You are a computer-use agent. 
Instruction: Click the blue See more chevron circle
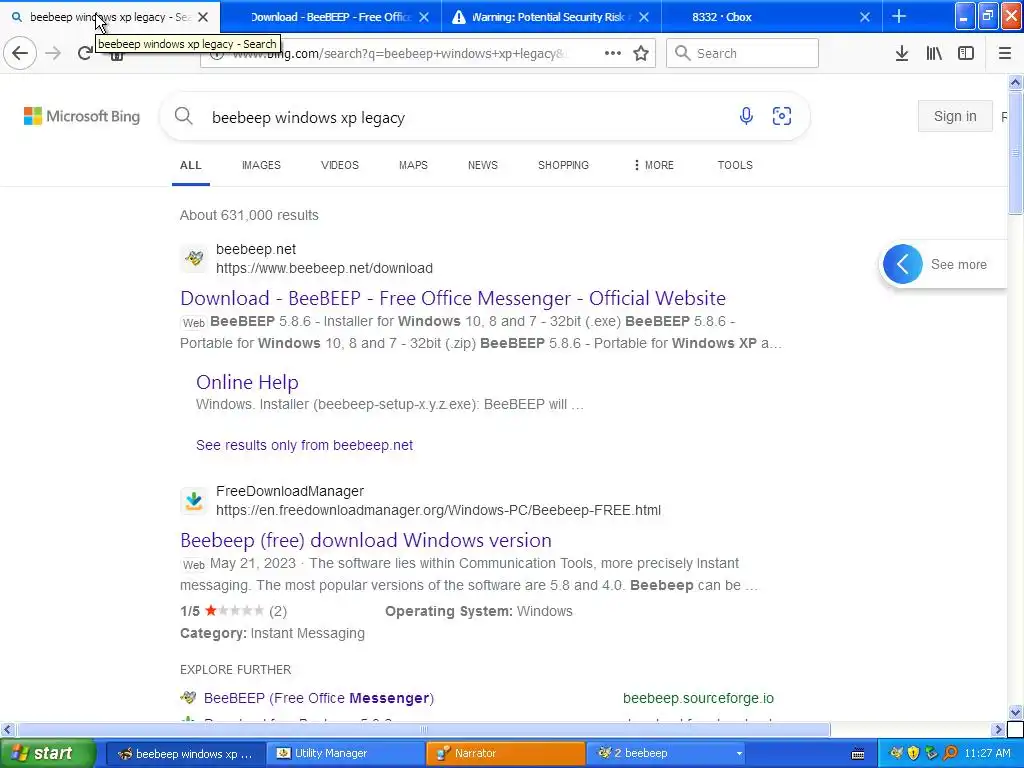(x=903, y=264)
